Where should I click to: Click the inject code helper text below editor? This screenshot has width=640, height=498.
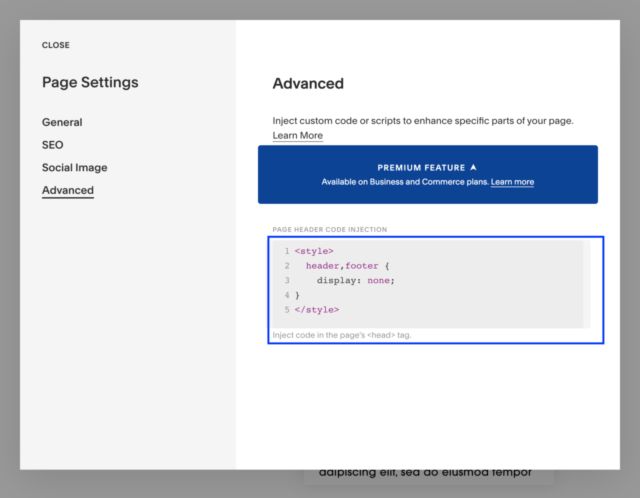342,335
